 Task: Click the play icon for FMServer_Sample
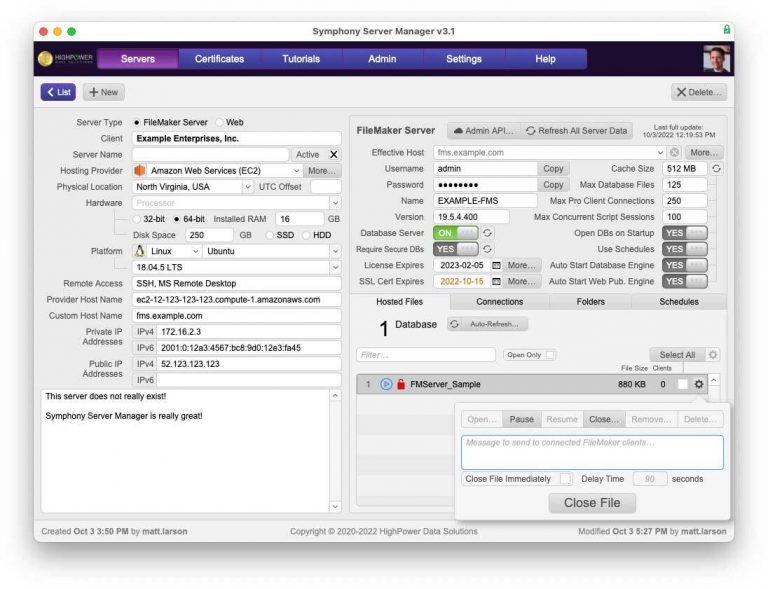[386, 384]
